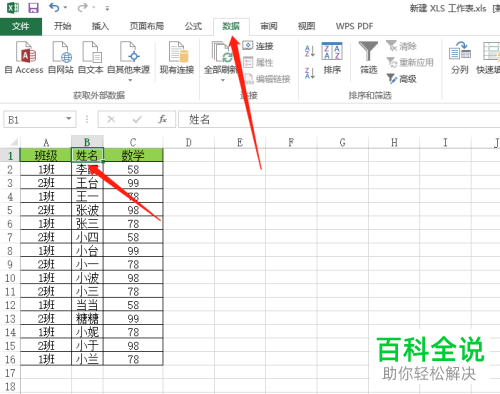This screenshot has height=394, width=500.
Task: Sort descending with the Z-A icon
Action: [310, 73]
